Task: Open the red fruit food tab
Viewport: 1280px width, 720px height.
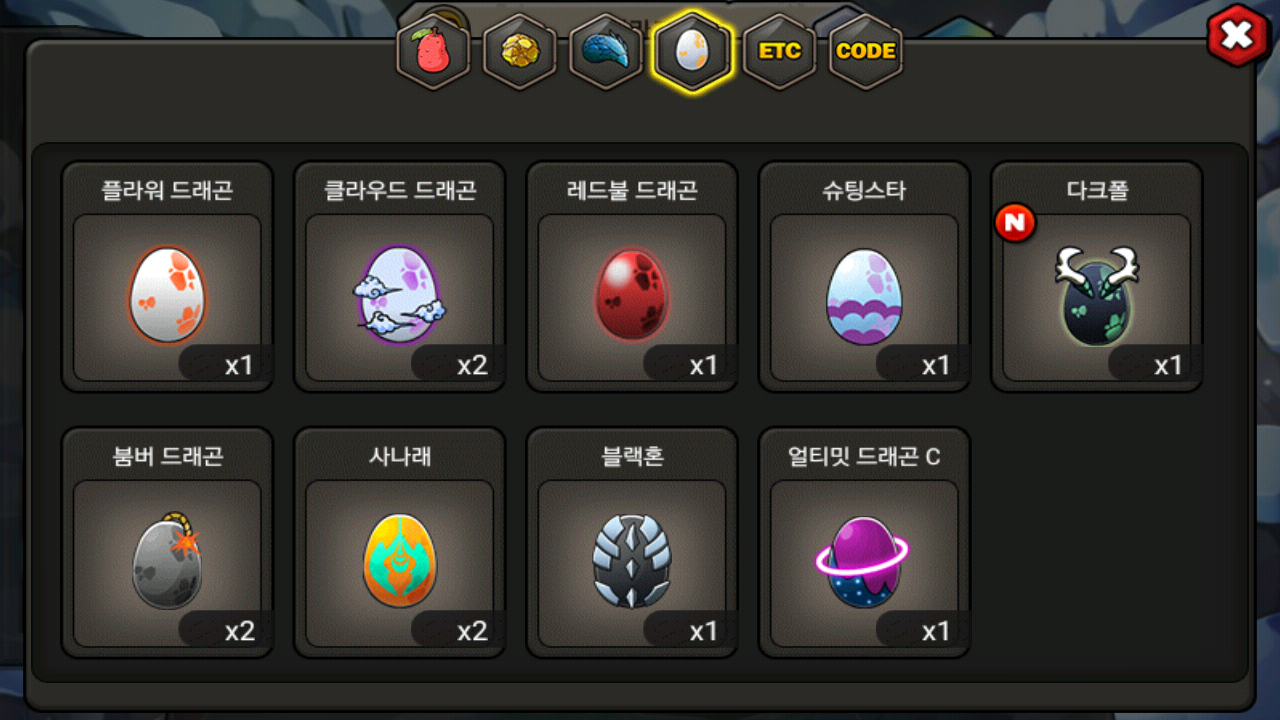Action: tap(433, 52)
